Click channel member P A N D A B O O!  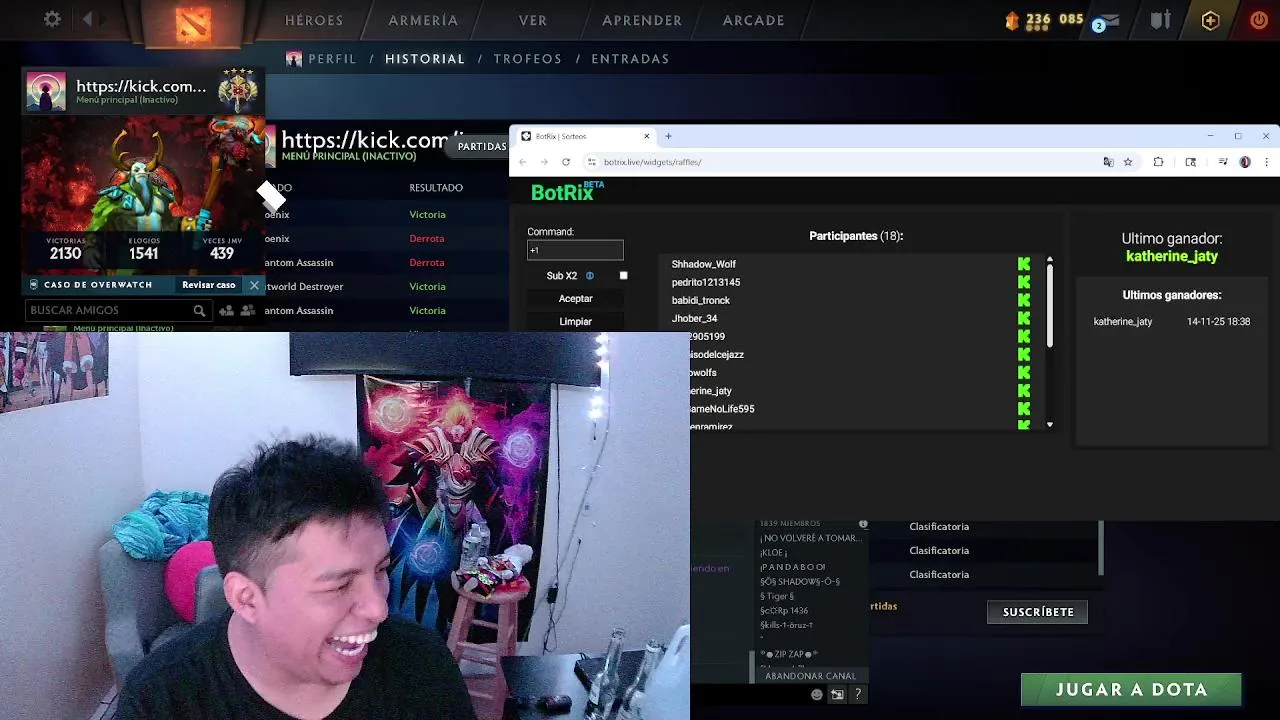tap(792, 567)
